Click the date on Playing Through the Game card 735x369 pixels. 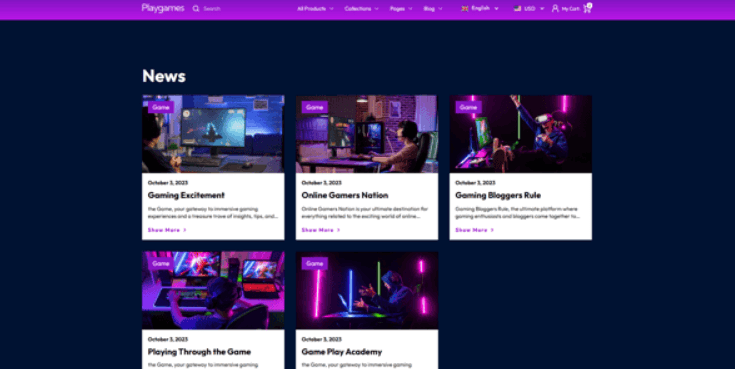[x=168, y=339]
